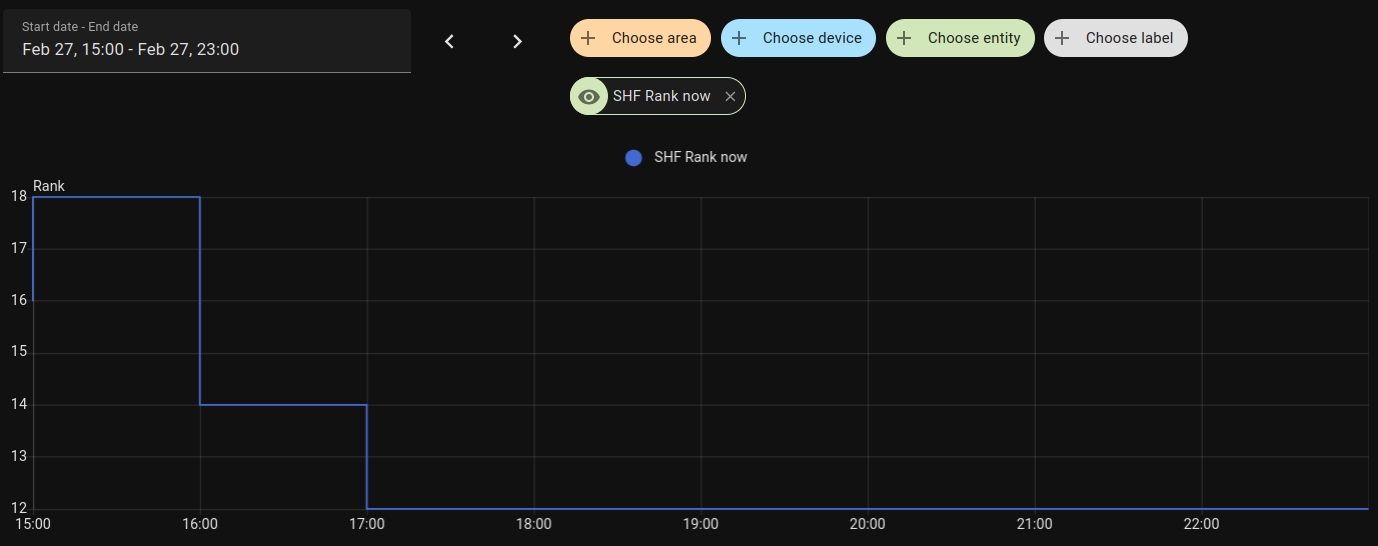Select the Choose label filter text
Image resolution: width=1378 pixels, height=546 pixels.
click(1130, 38)
